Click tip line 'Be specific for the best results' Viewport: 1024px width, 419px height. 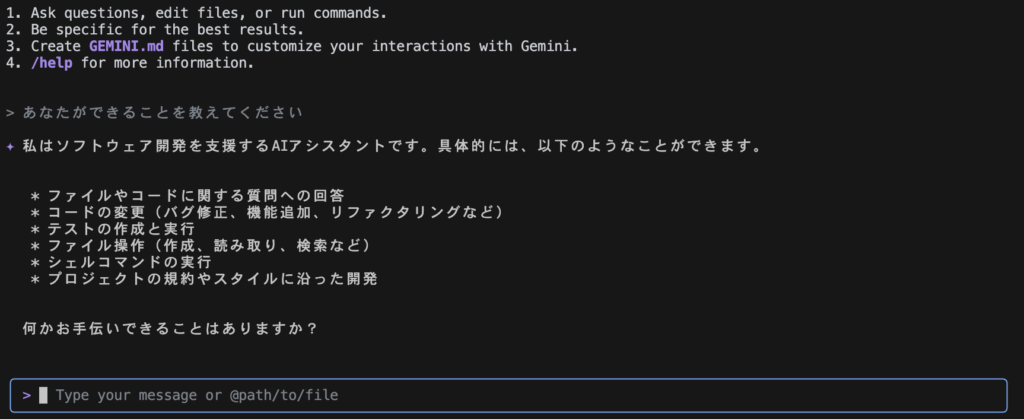(167, 29)
